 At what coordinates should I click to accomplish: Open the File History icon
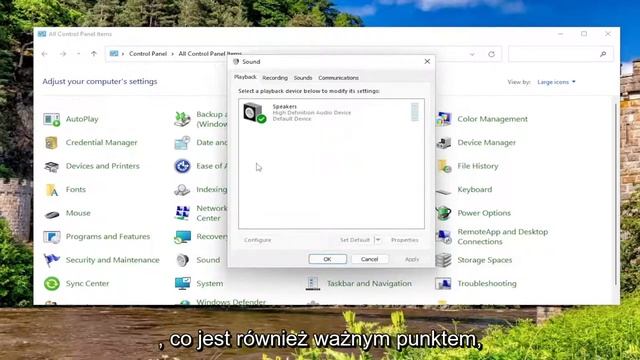click(x=444, y=166)
